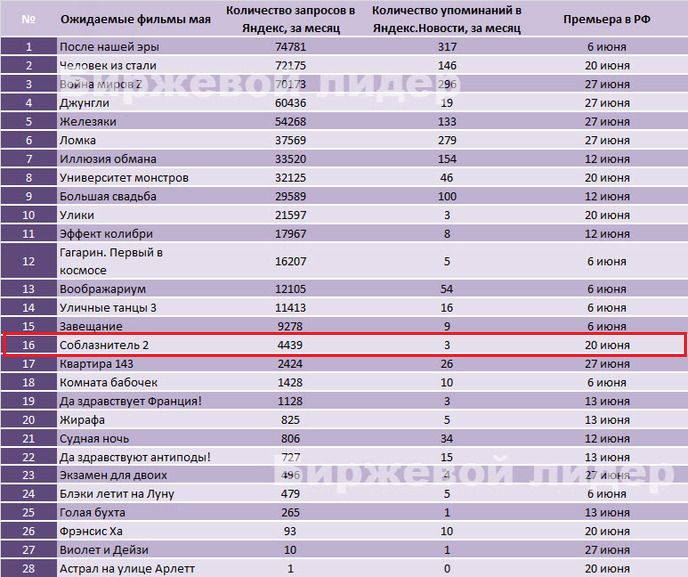The image size is (688, 577).
Task: Click the query count 16207
Action: [x=290, y=262]
